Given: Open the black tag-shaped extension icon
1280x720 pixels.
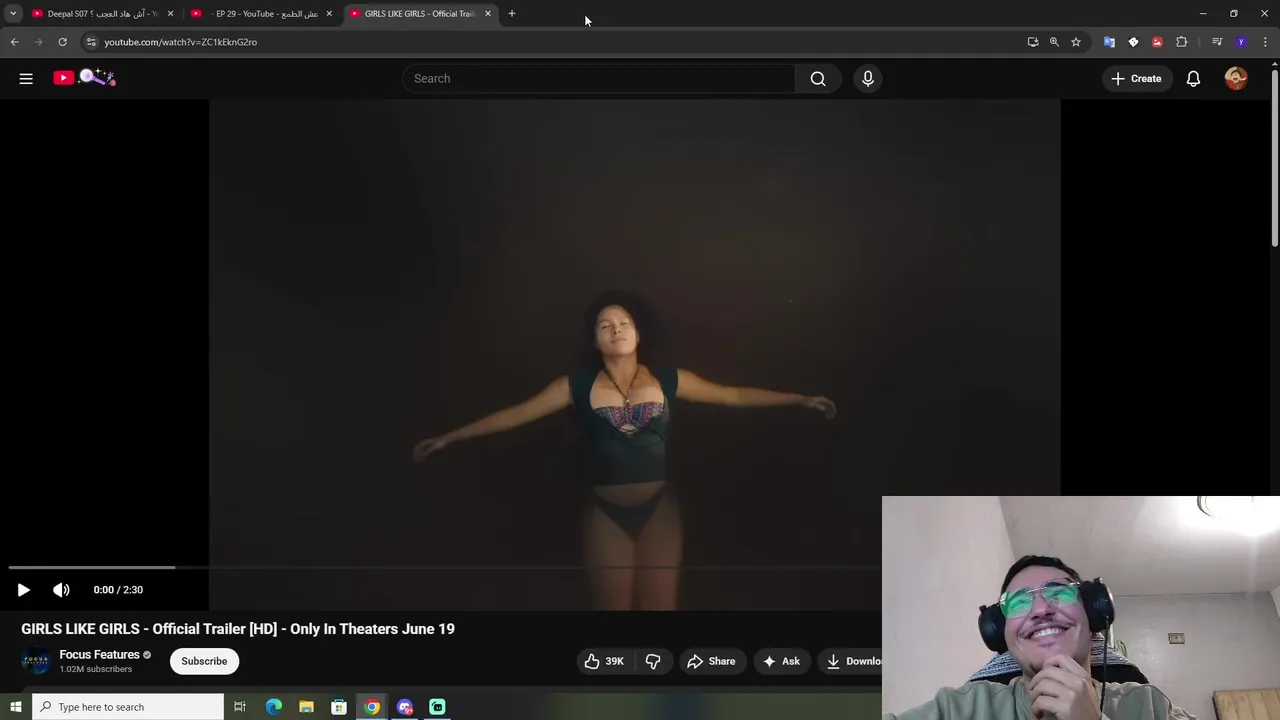Looking at the screenshot, I should coord(1133,42).
